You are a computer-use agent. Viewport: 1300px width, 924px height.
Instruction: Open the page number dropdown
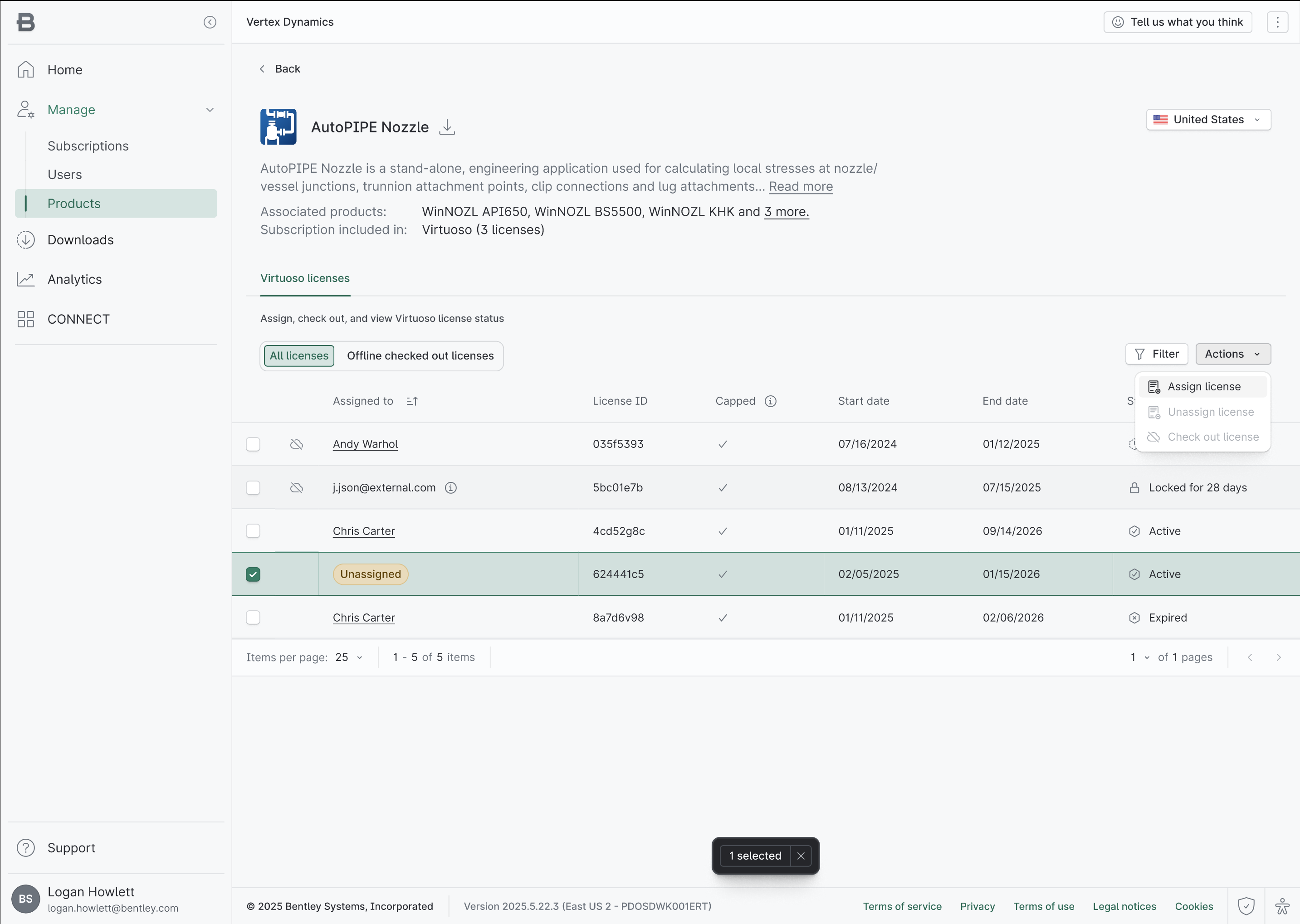[1139, 658]
